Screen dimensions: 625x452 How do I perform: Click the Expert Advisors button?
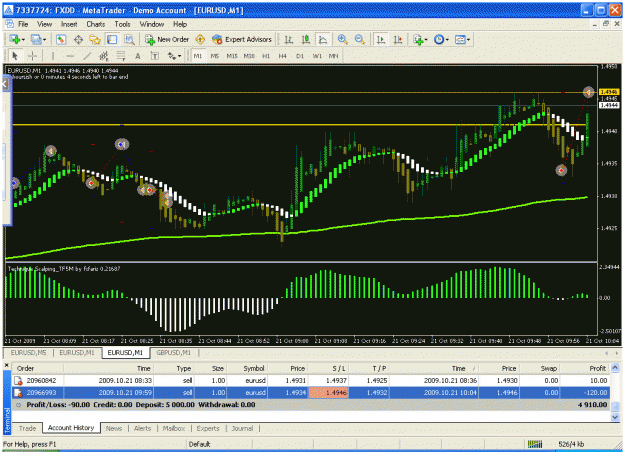pos(242,39)
